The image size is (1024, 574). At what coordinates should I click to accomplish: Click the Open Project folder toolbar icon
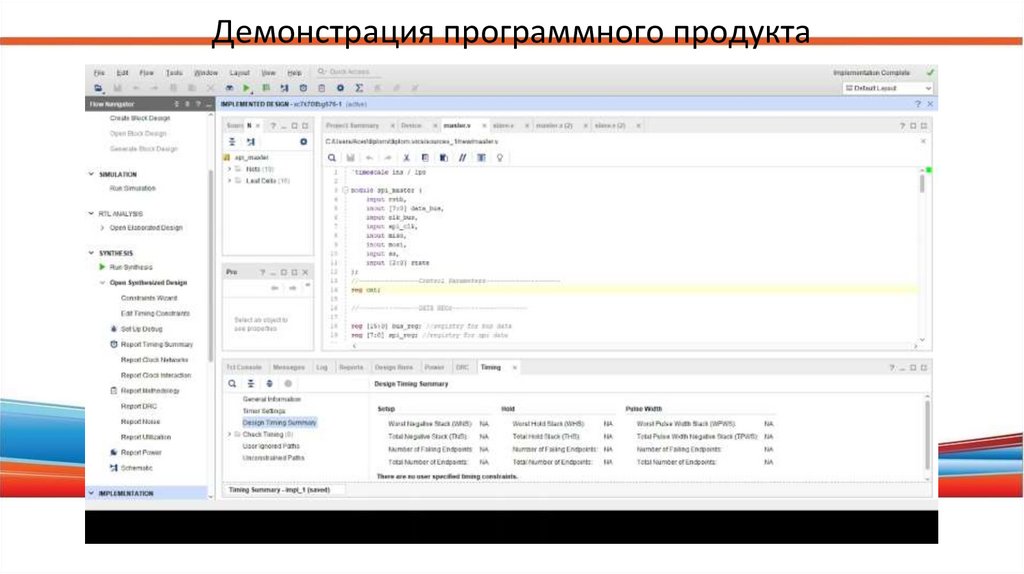coord(98,88)
